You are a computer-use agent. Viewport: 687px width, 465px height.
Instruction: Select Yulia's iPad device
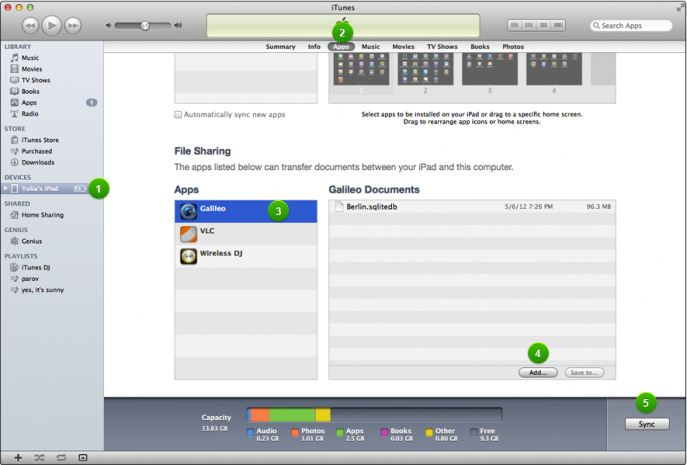point(39,188)
